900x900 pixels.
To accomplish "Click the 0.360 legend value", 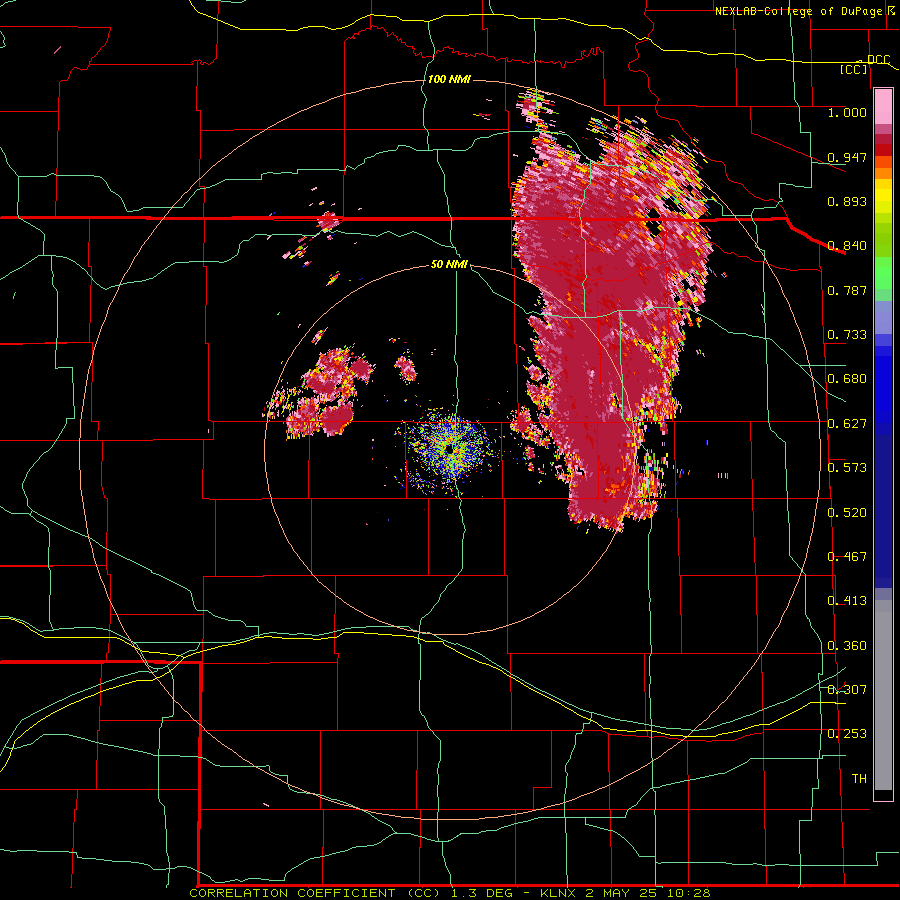I will coord(847,646).
